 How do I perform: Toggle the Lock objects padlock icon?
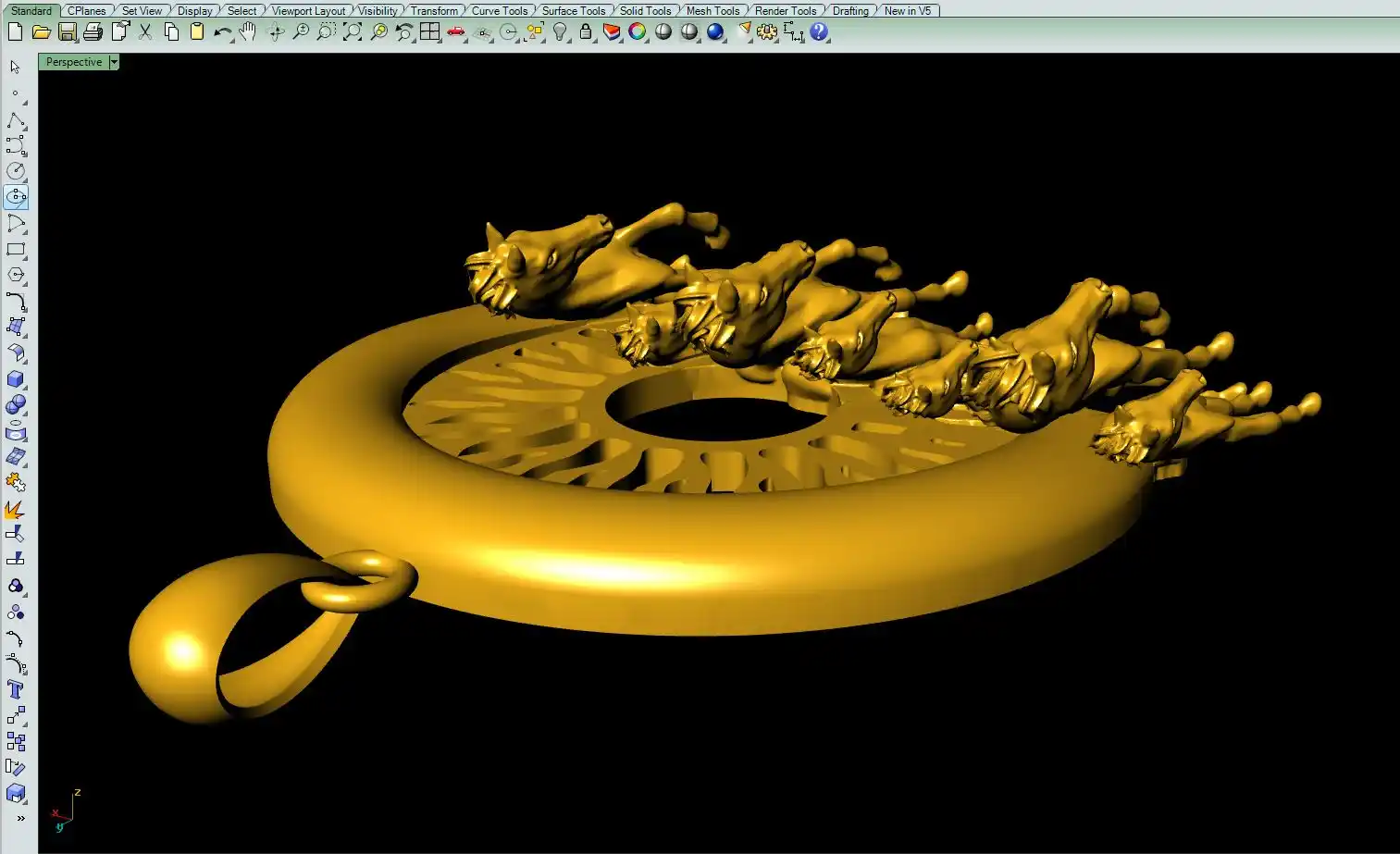tap(586, 32)
